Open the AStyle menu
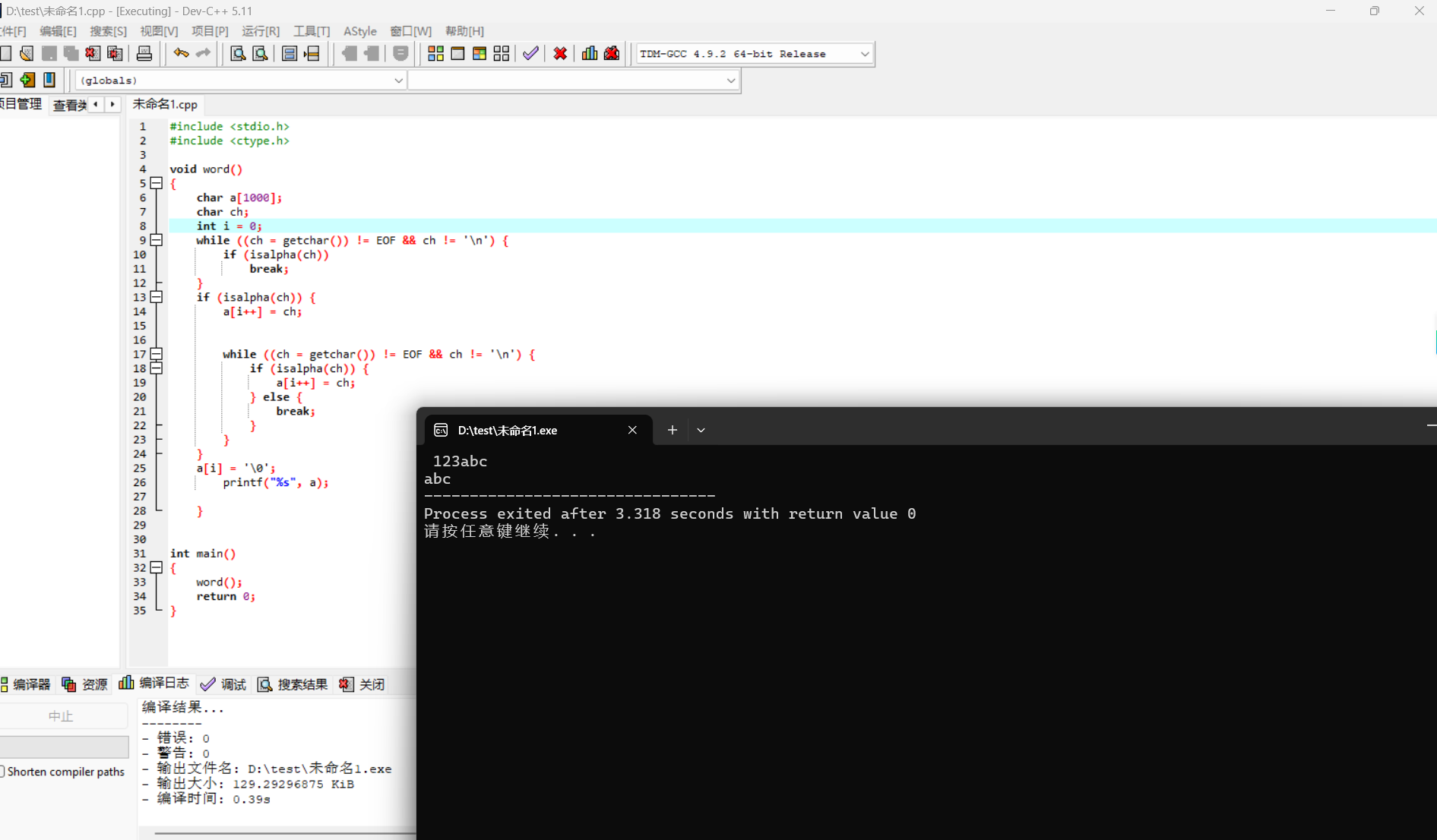 pos(360,31)
